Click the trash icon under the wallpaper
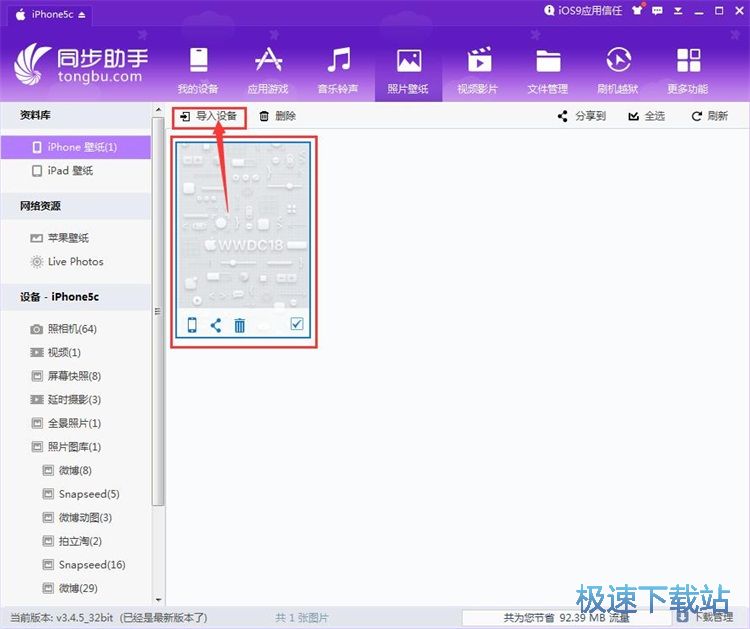This screenshot has width=750, height=629. 240,325
